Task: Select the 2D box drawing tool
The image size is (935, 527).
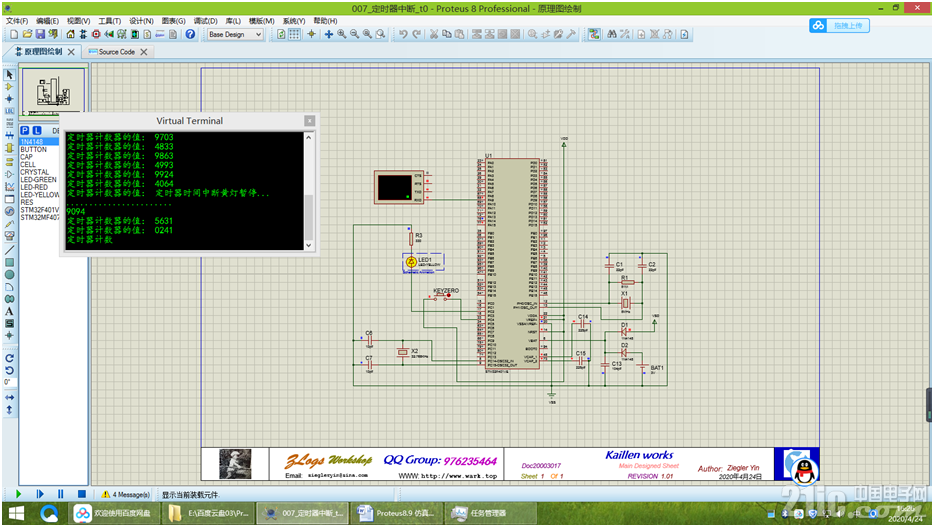Action: 10,262
